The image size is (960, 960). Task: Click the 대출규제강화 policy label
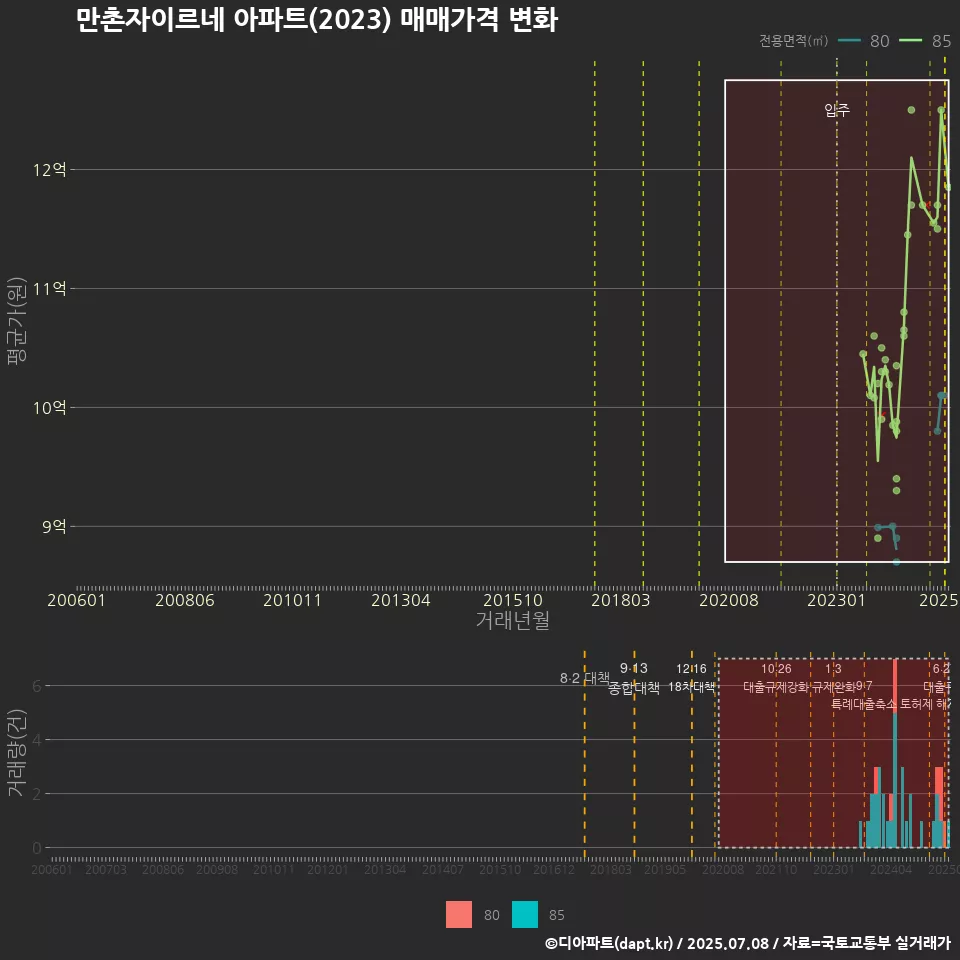coord(776,686)
